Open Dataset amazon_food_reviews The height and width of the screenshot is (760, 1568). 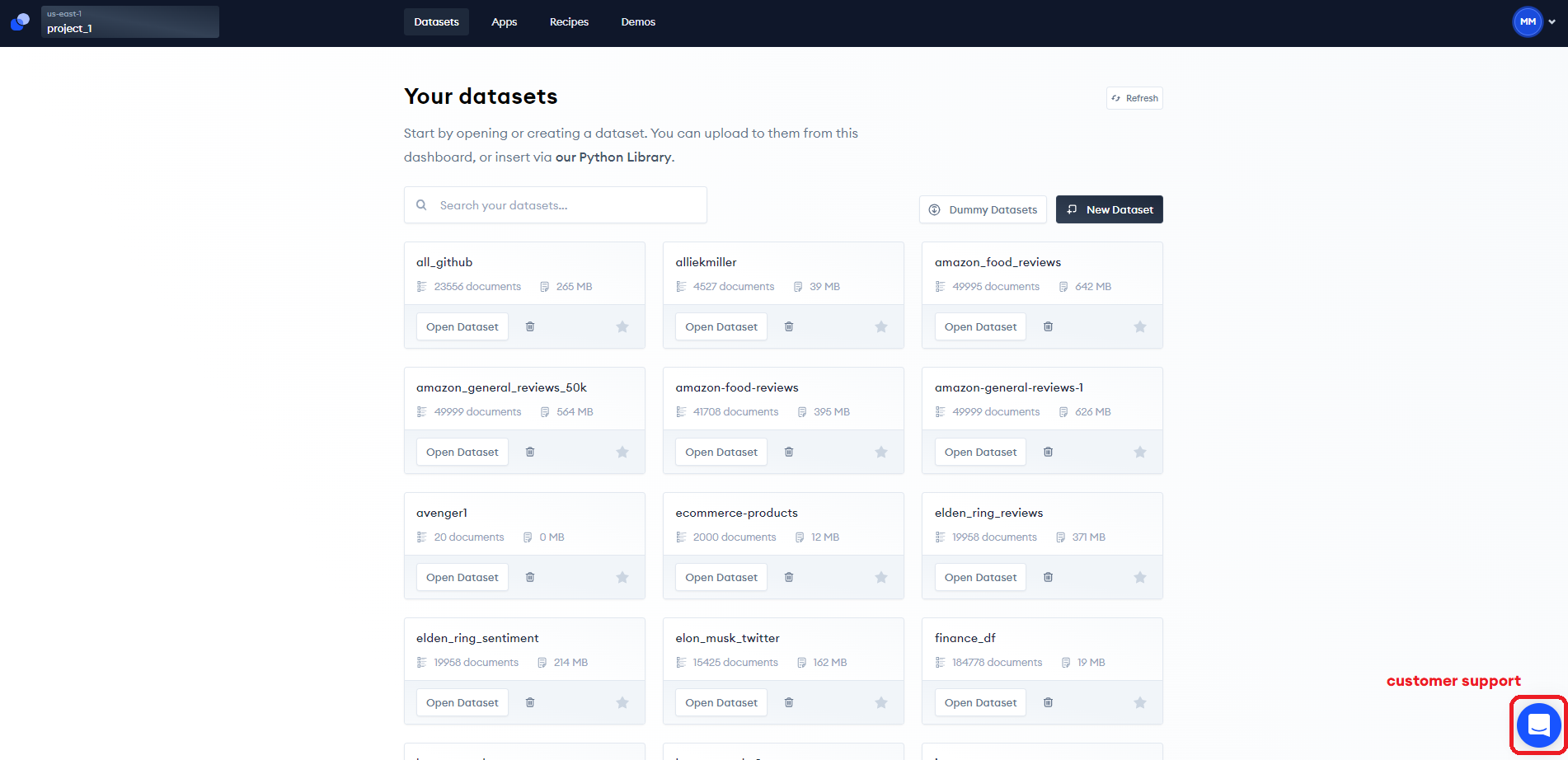[x=980, y=326]
